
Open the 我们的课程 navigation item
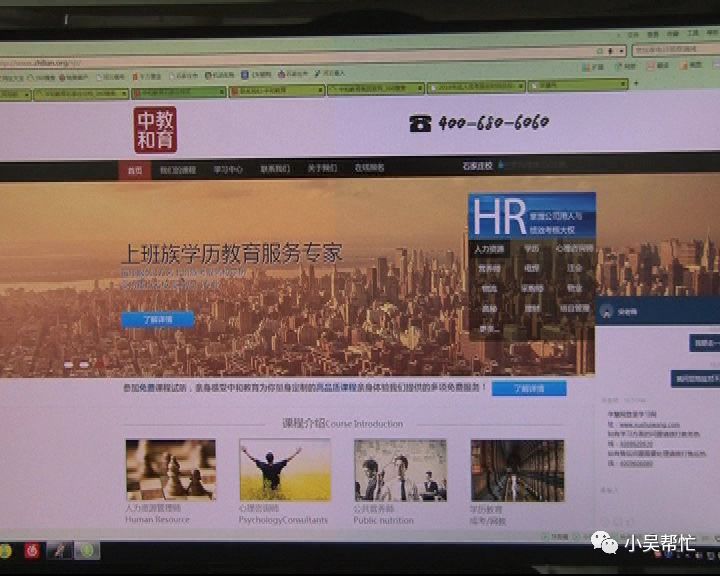point(178,170)
